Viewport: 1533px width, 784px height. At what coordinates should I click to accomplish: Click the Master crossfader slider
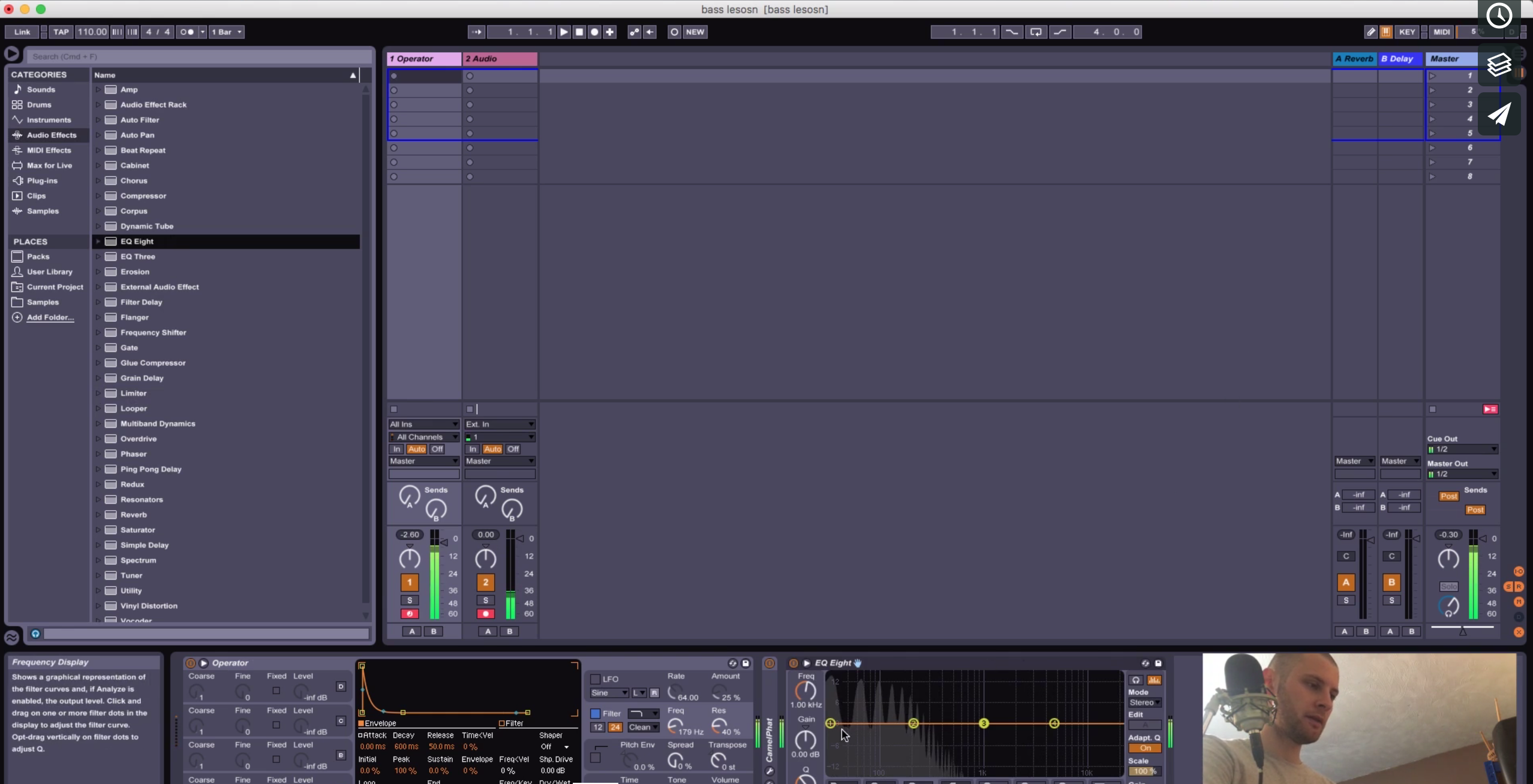tap(1462, 630)
